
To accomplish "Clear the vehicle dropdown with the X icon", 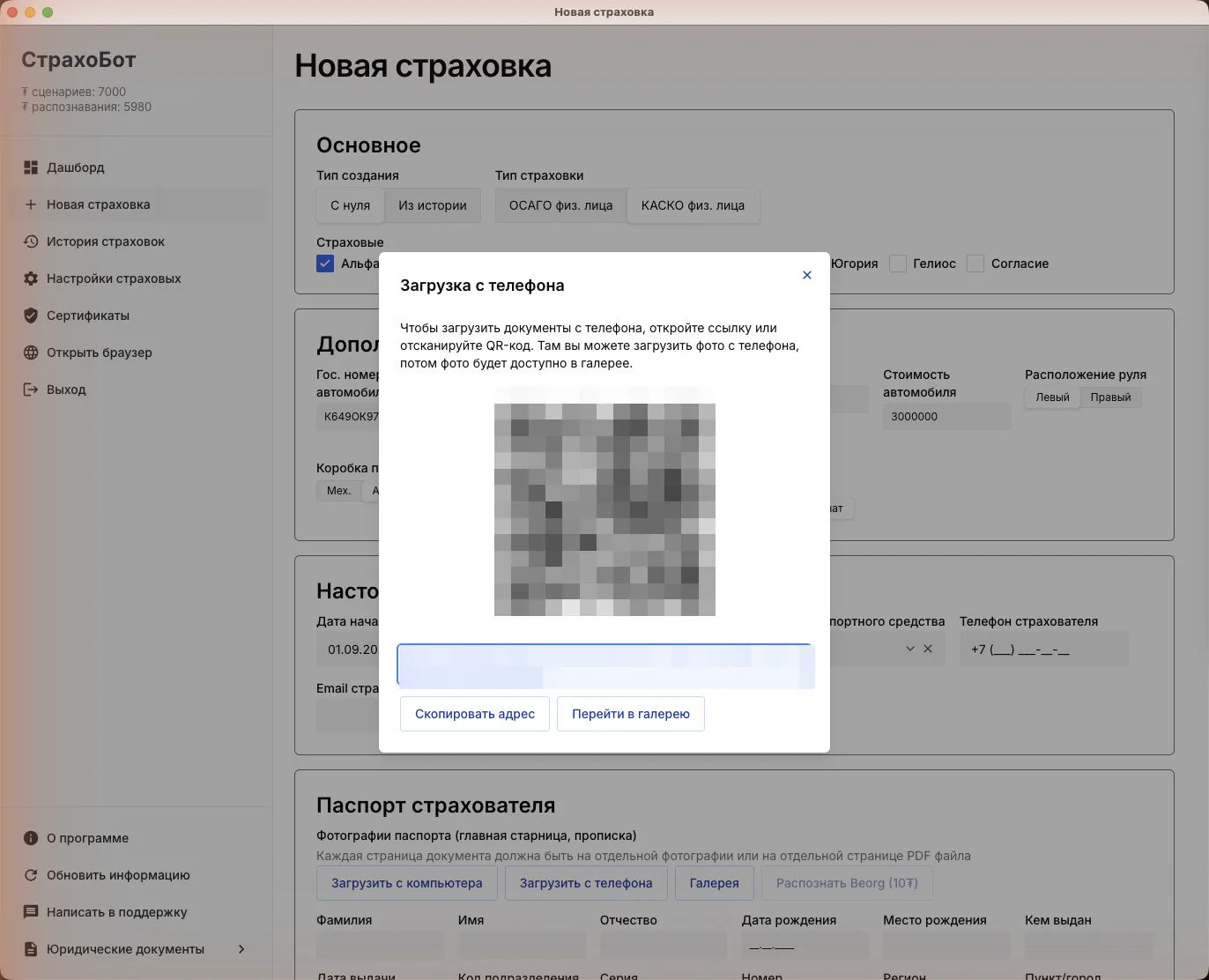I will point(928,649).
